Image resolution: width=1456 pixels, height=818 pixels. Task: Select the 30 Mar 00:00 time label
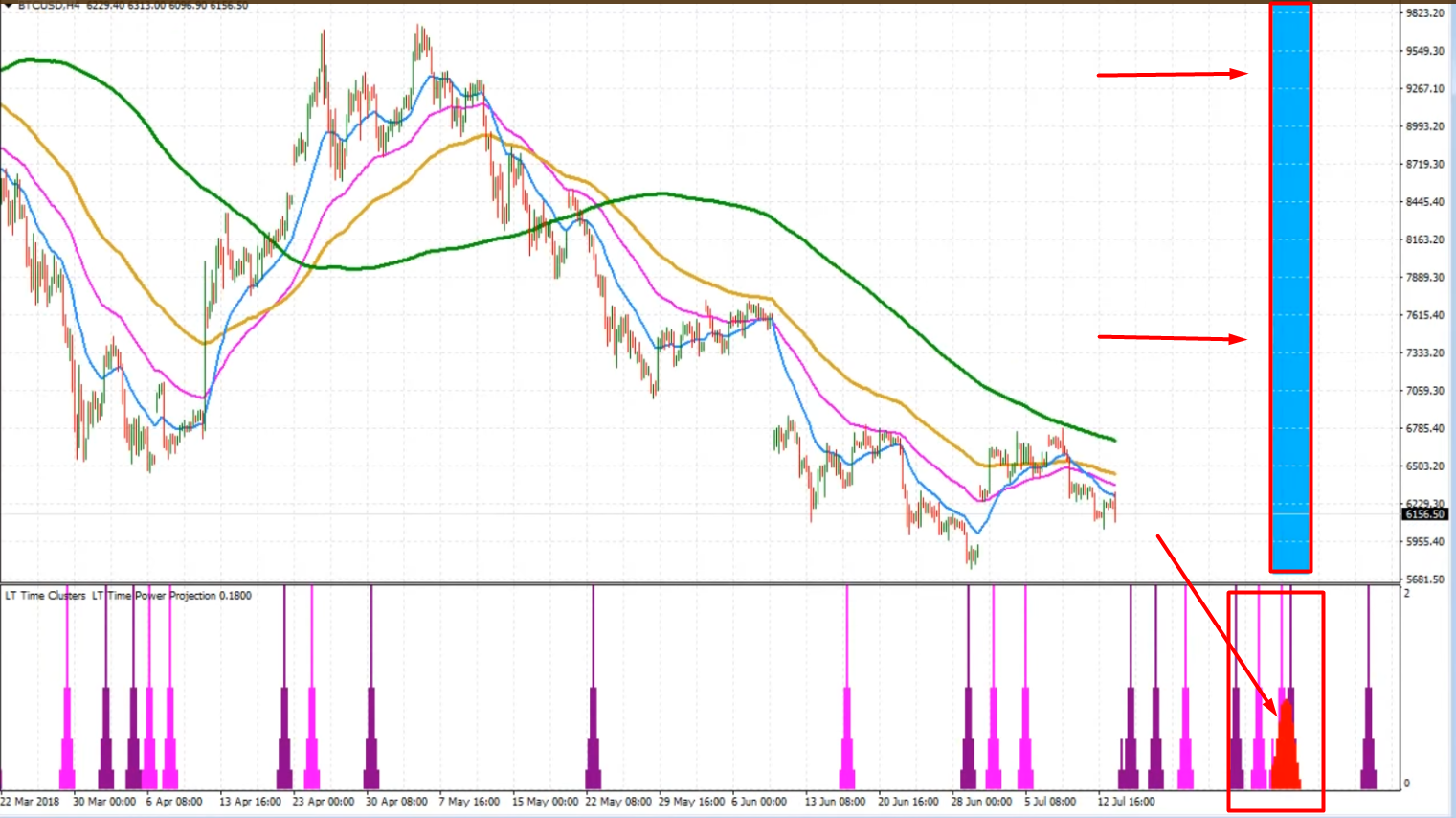tap(104, 802)
